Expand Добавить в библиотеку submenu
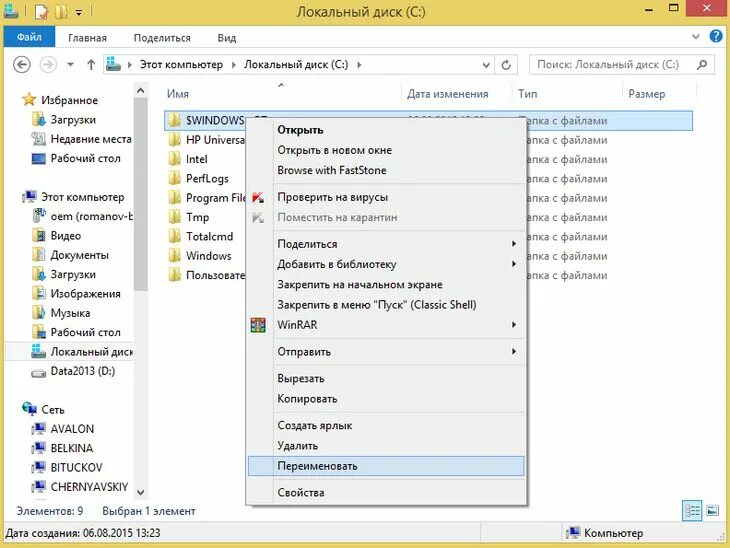The width and height of the screenshot is (730, 548). point(514,264)
